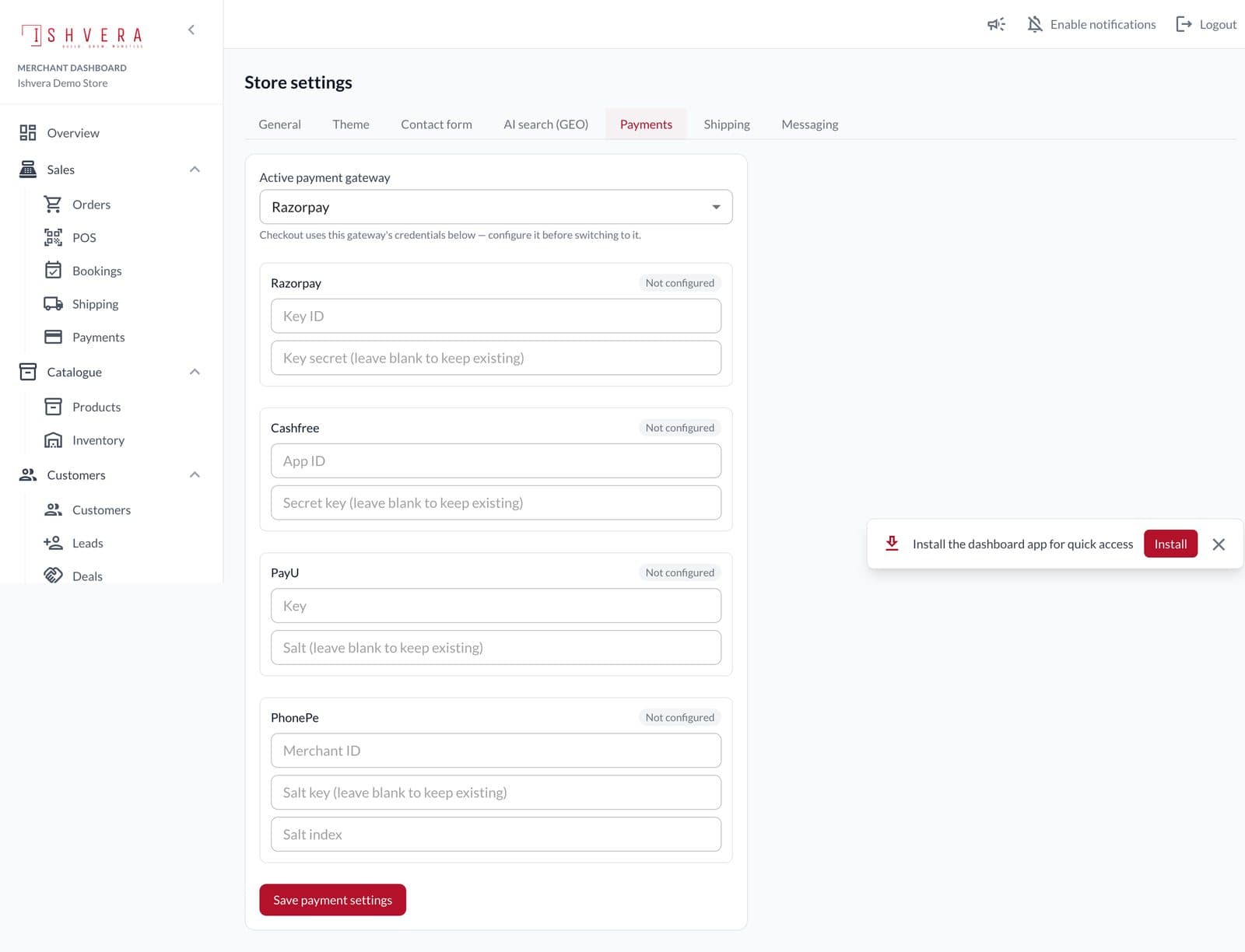This screenshot has width=1245, height=952.
Task: Click the Catalogue archive icon
Action: point(28,372)
